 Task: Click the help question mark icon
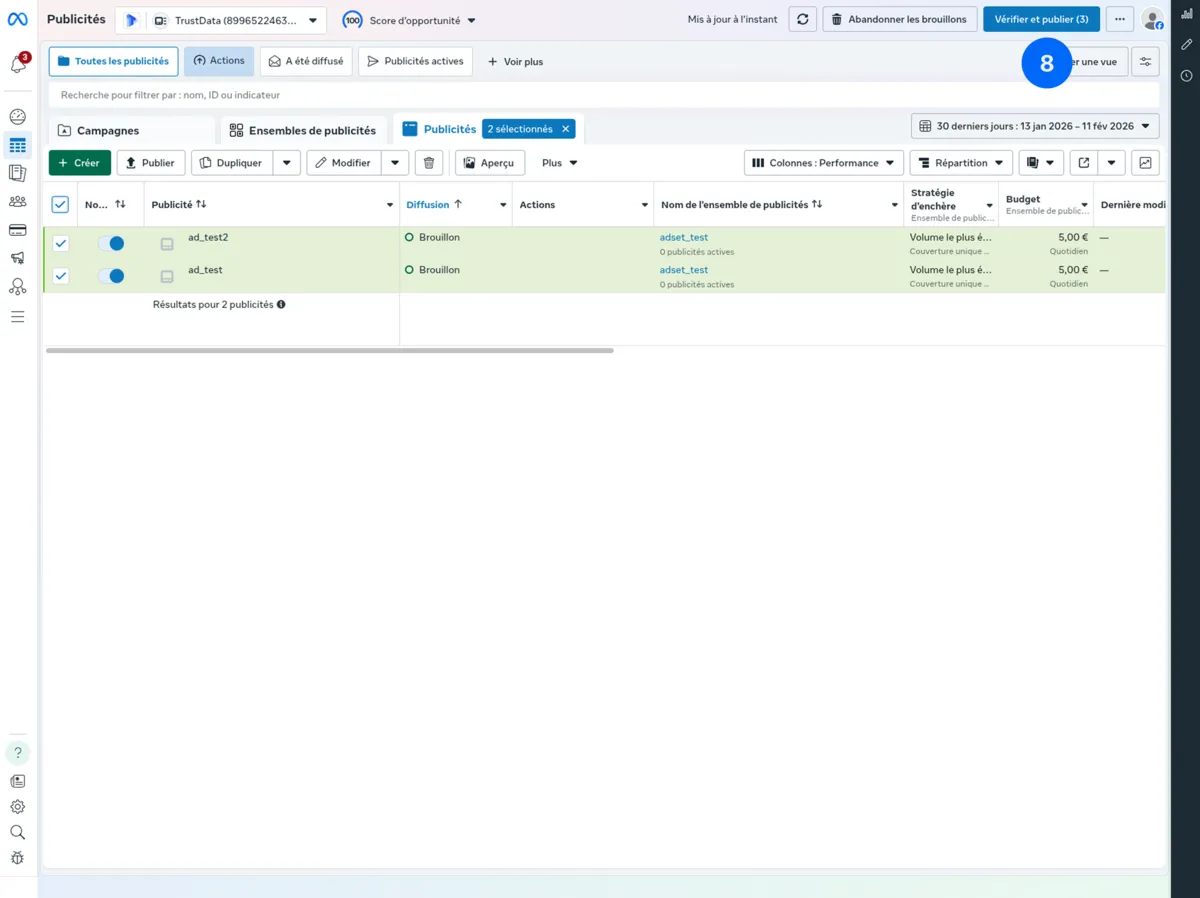pyautogui.click(x=18, y=752)
